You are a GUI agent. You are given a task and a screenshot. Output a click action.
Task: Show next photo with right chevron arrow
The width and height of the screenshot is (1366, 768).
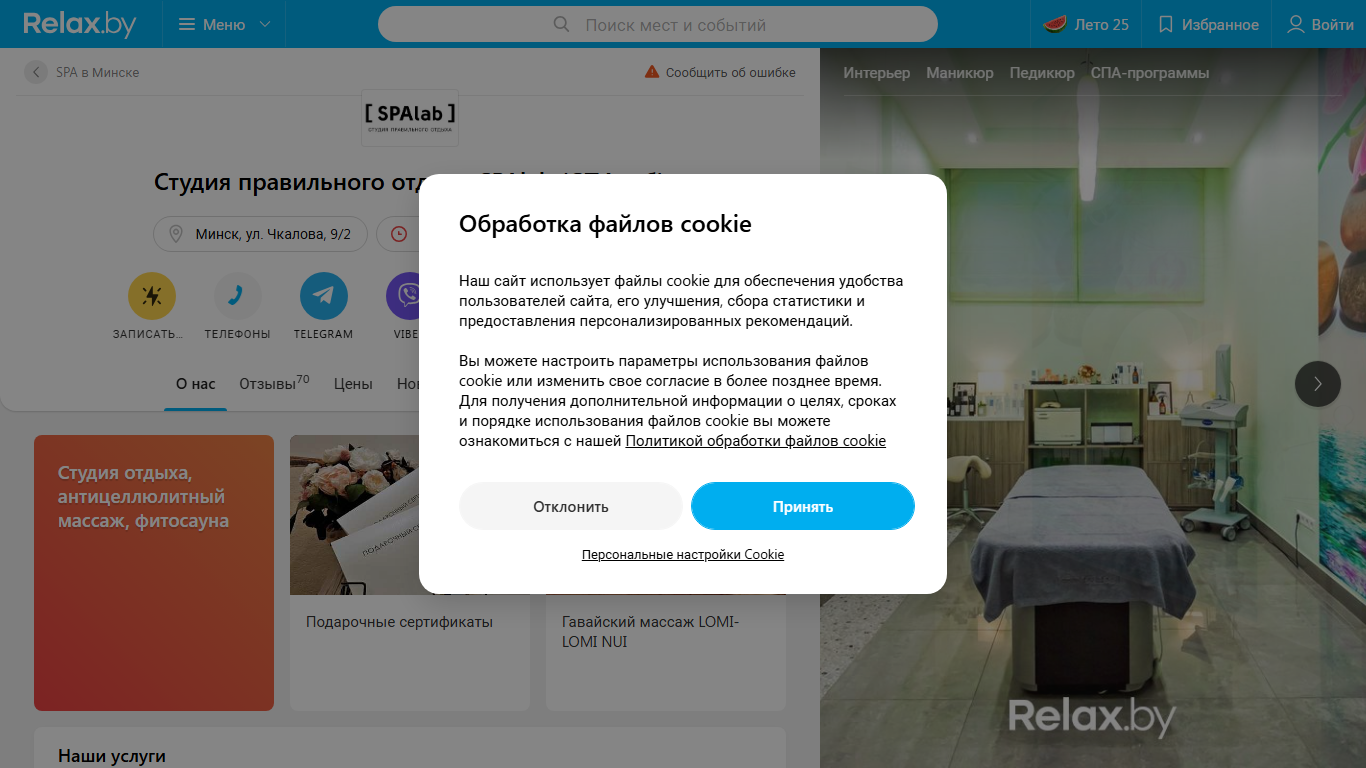[1318, 383]
